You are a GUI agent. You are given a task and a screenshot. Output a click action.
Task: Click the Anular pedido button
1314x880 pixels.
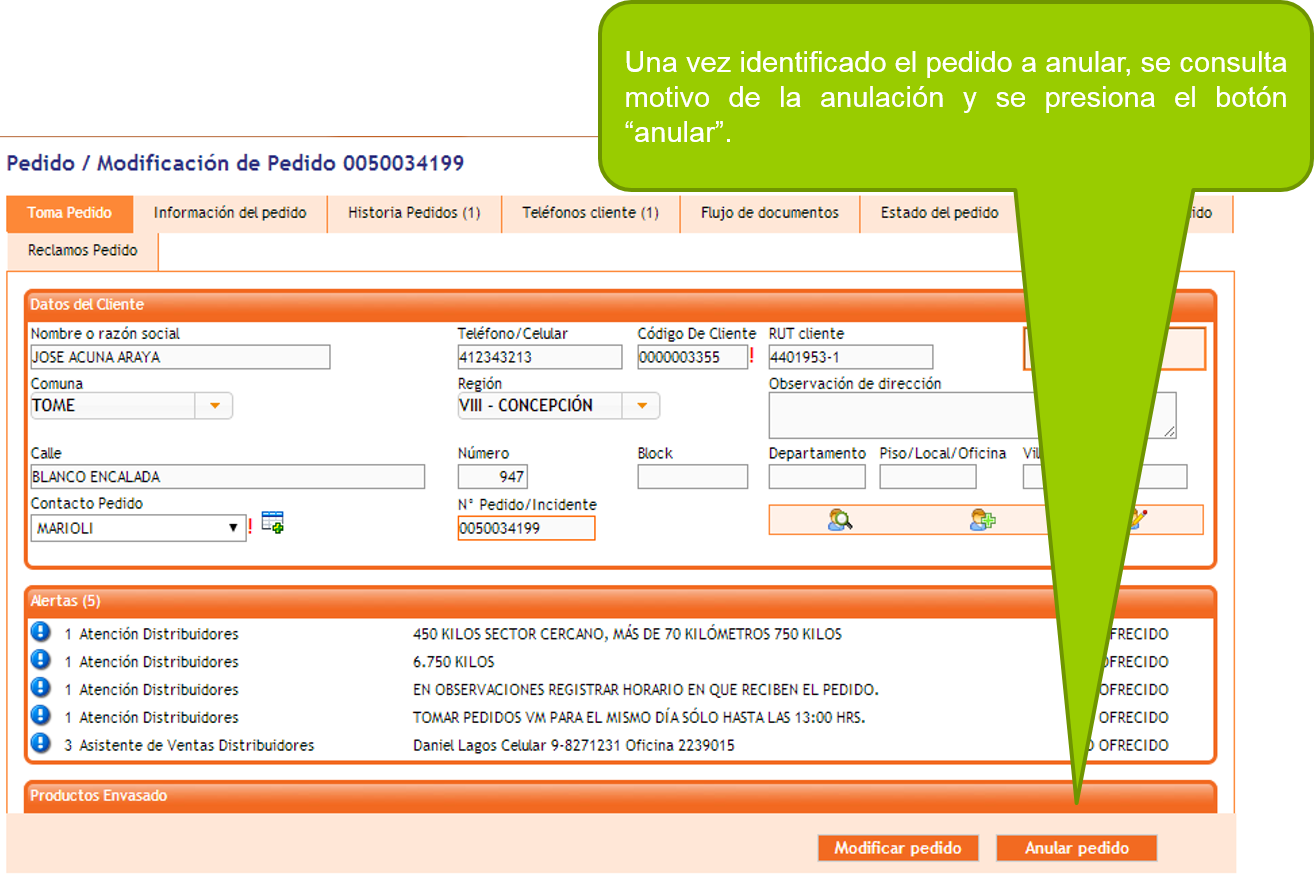[1077, 848]
